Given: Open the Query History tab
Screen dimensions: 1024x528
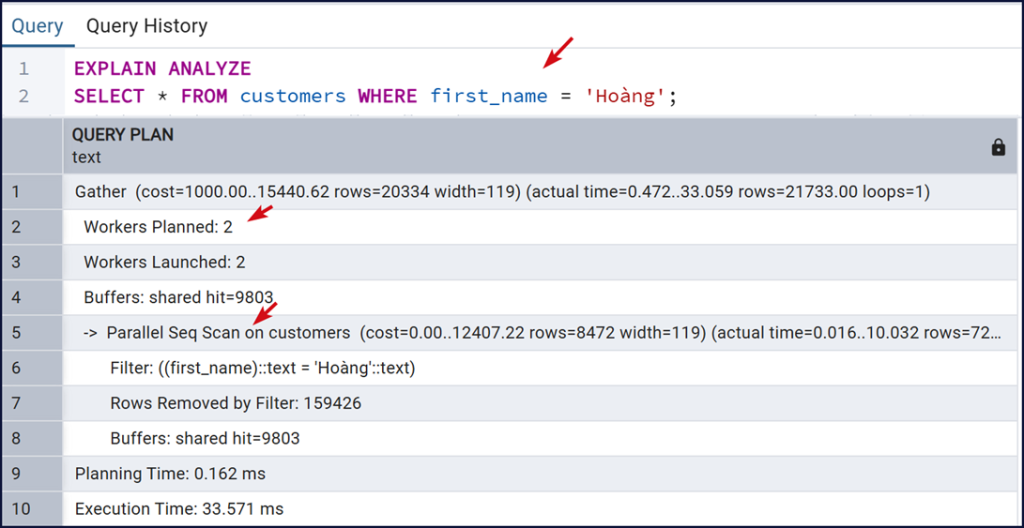Looking at the screenshot, I should tap(146, 26).
